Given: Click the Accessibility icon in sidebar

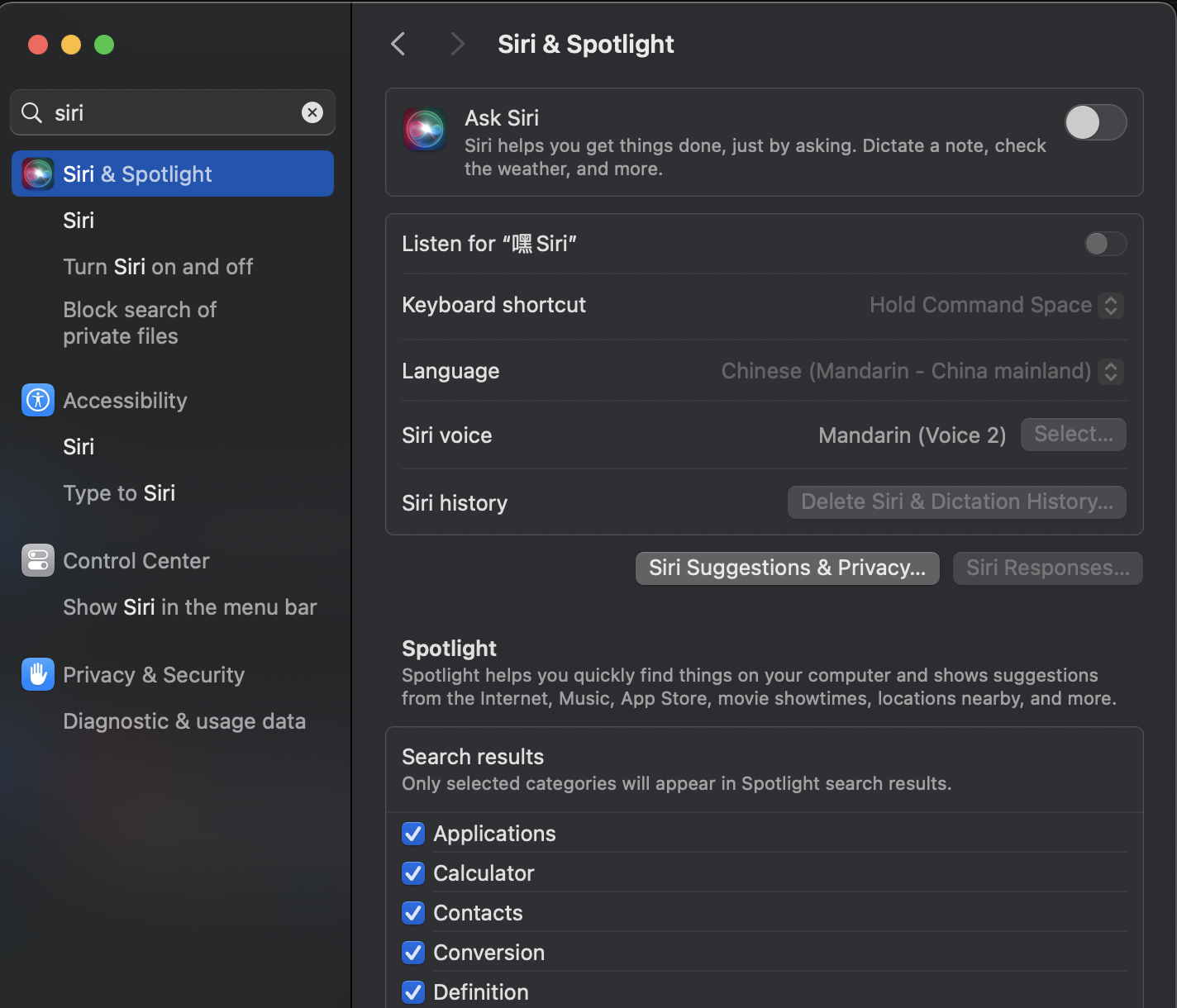Looking at the screenshot, I should (x=38, y=400).
